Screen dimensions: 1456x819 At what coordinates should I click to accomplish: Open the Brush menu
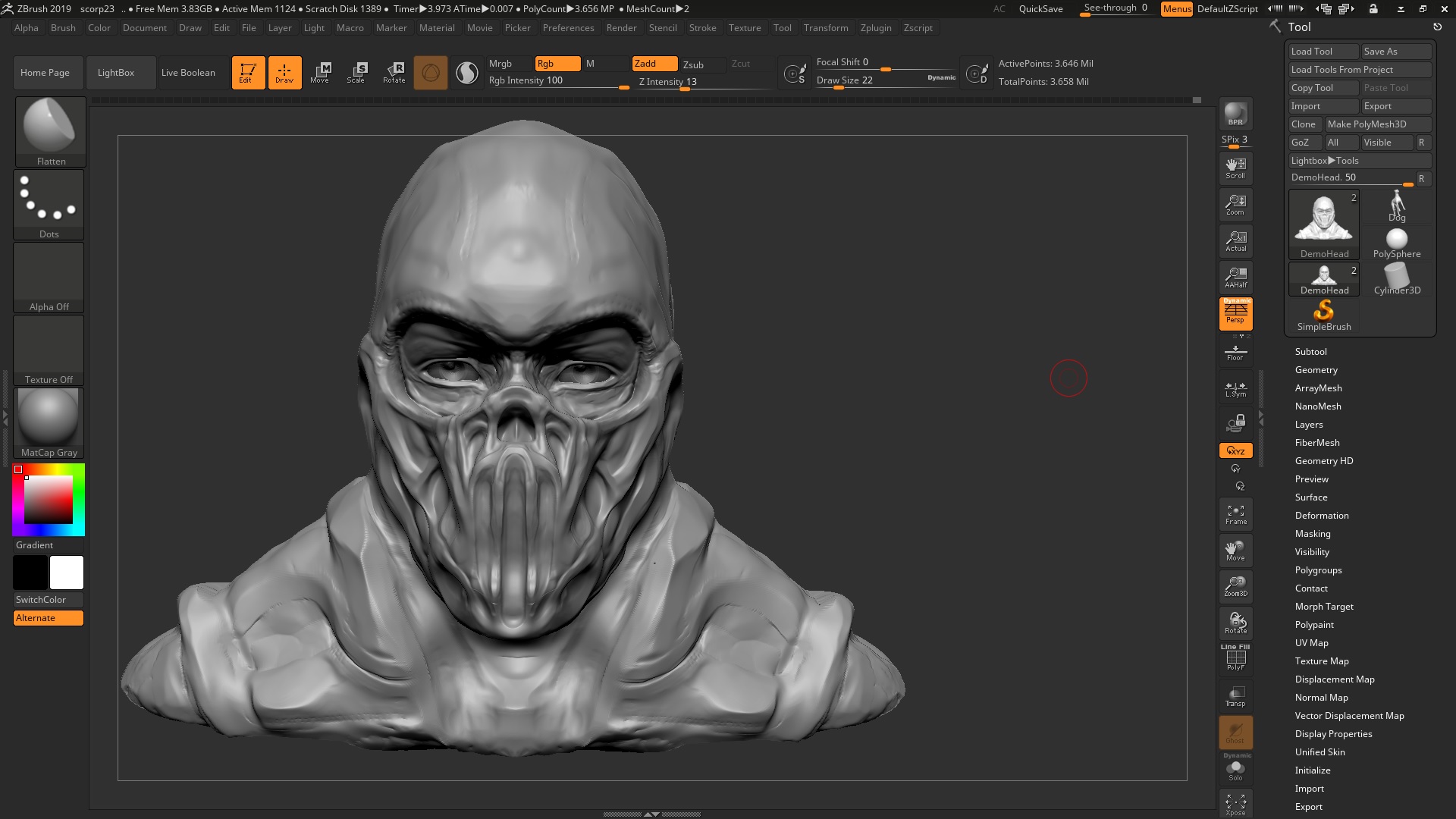point(63,28)
